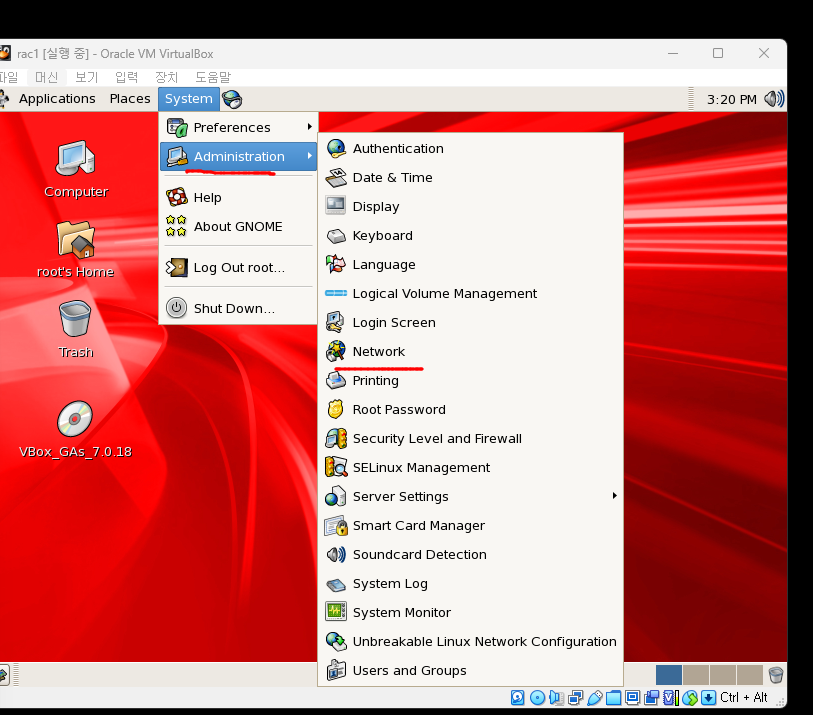This screenshot has height=715, width=813.
Task: Switch to first blue workspace
Action: pos(669,675)
